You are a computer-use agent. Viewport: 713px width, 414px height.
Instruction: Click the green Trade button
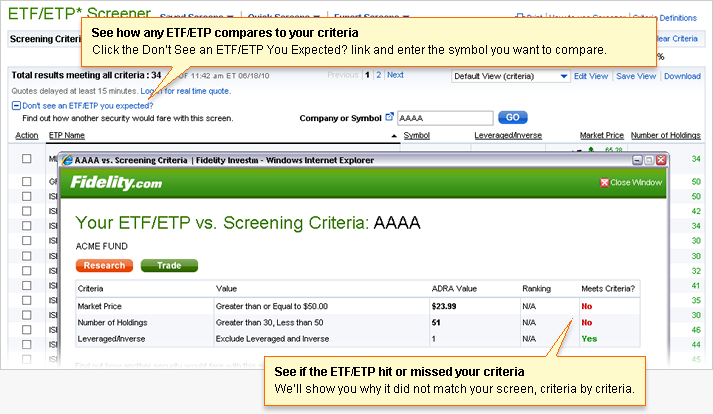coord(169,265)
